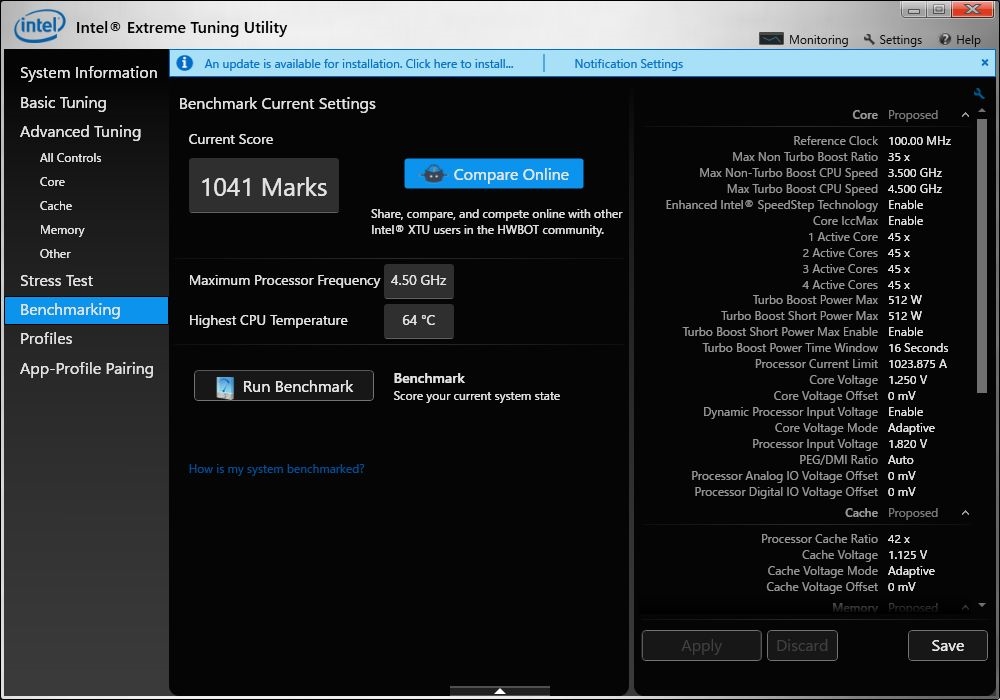Click the Discard button
This screenshot has width=1000, height=700.
(802, 646)
